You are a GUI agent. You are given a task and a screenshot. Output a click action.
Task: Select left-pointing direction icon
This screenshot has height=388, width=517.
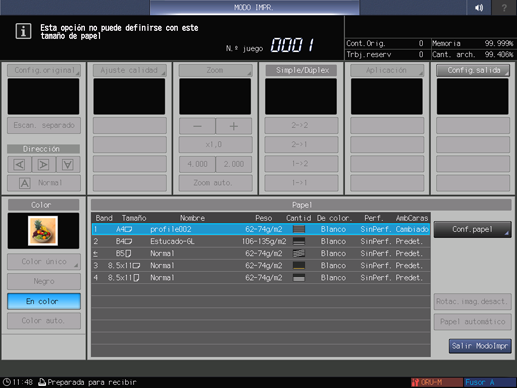coord(19,164)
